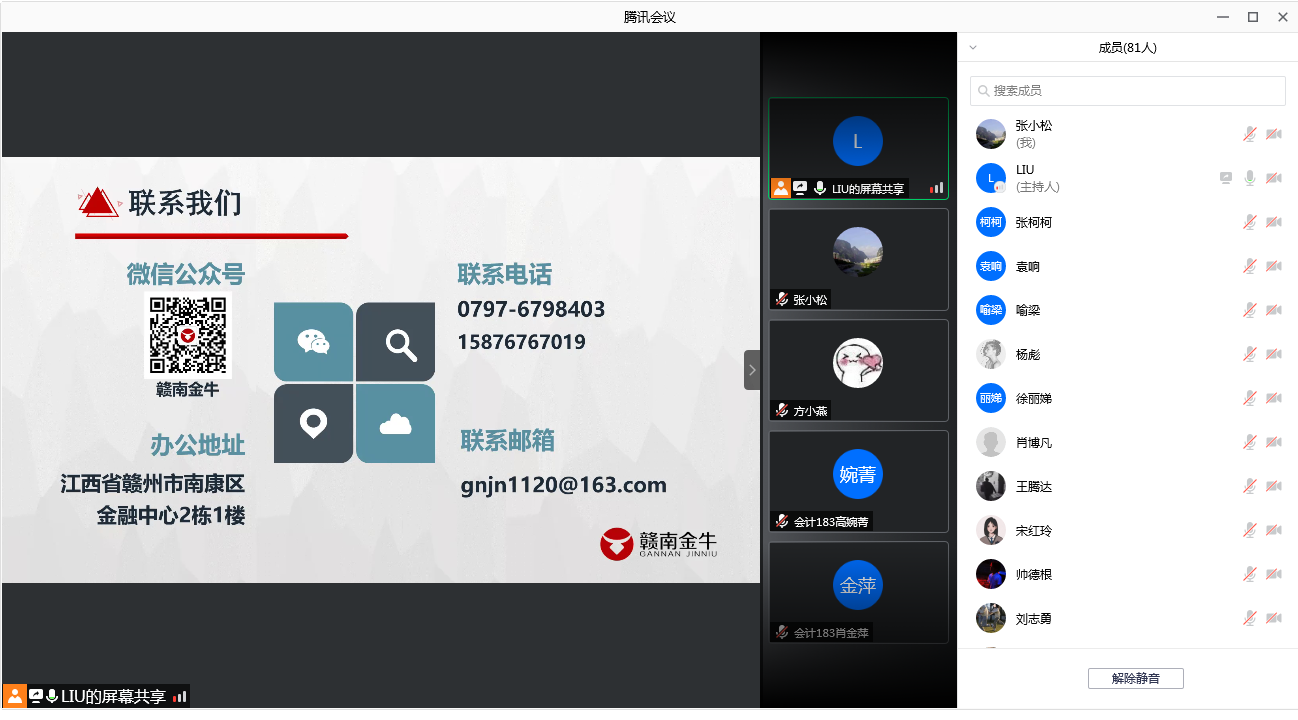Viewport: 1298px width, 720px height.
Task: Click the cloud tile on the shared slide
Action: coord(396,424)
